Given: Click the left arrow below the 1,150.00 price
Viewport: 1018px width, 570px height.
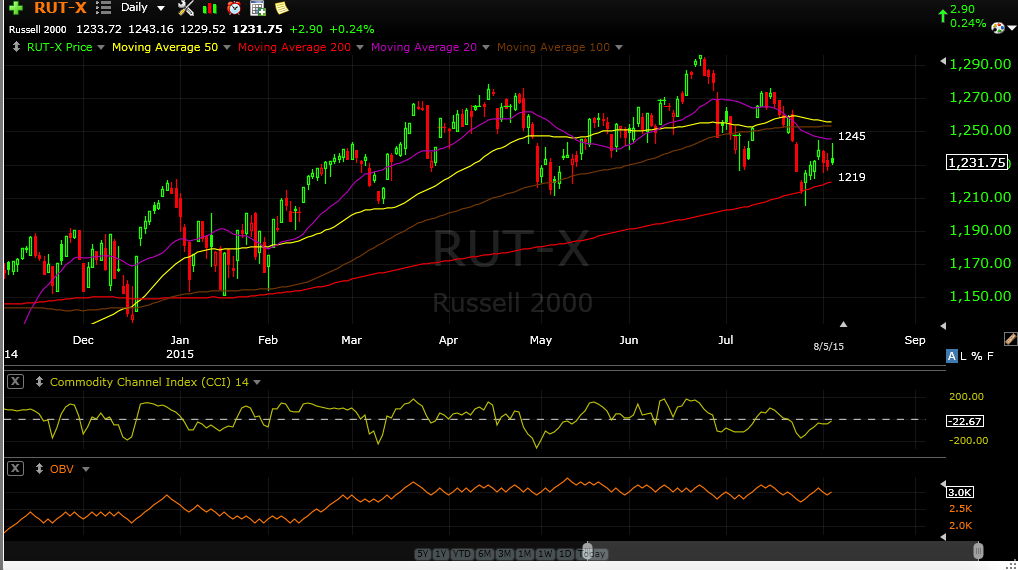Looking at the screenshot, I should pyautogui.click(x=943, y=325).
